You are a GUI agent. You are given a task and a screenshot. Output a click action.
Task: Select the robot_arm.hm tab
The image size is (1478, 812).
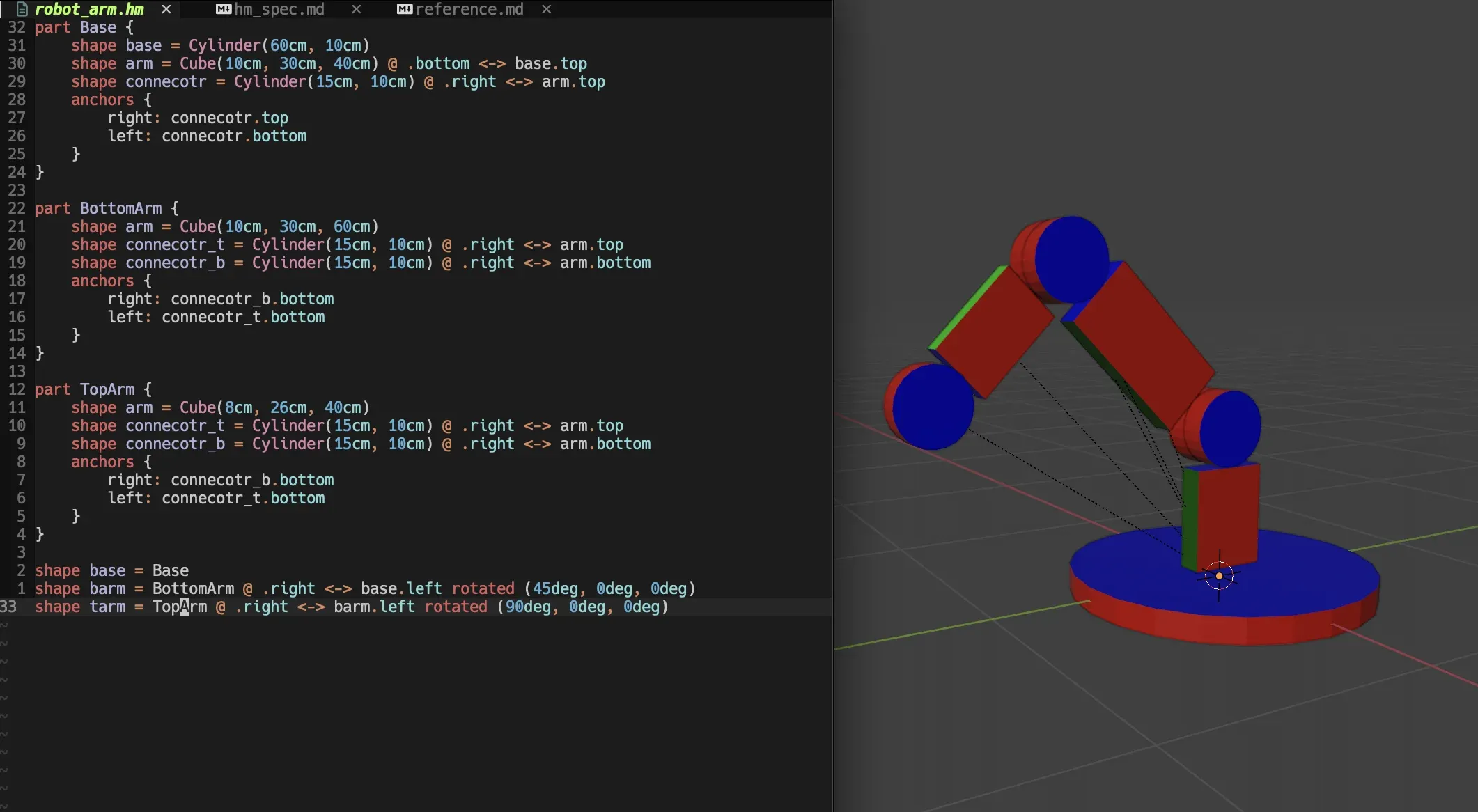coord(89,9)
